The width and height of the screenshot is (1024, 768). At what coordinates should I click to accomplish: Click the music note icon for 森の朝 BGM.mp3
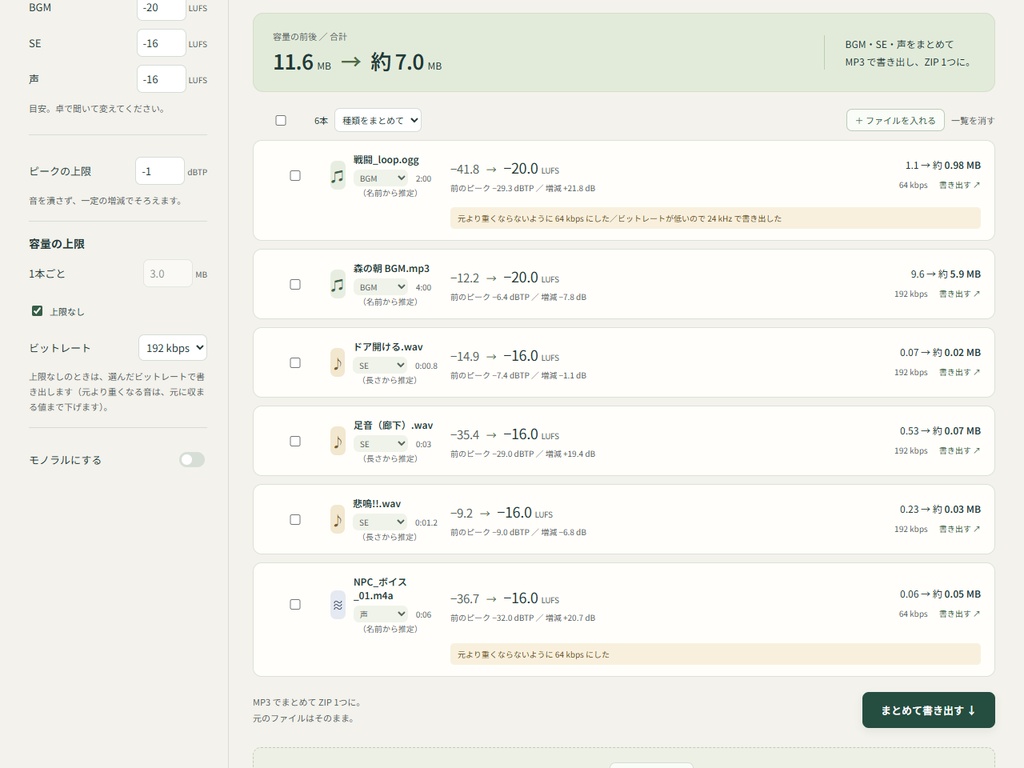[x=338, y=285]
